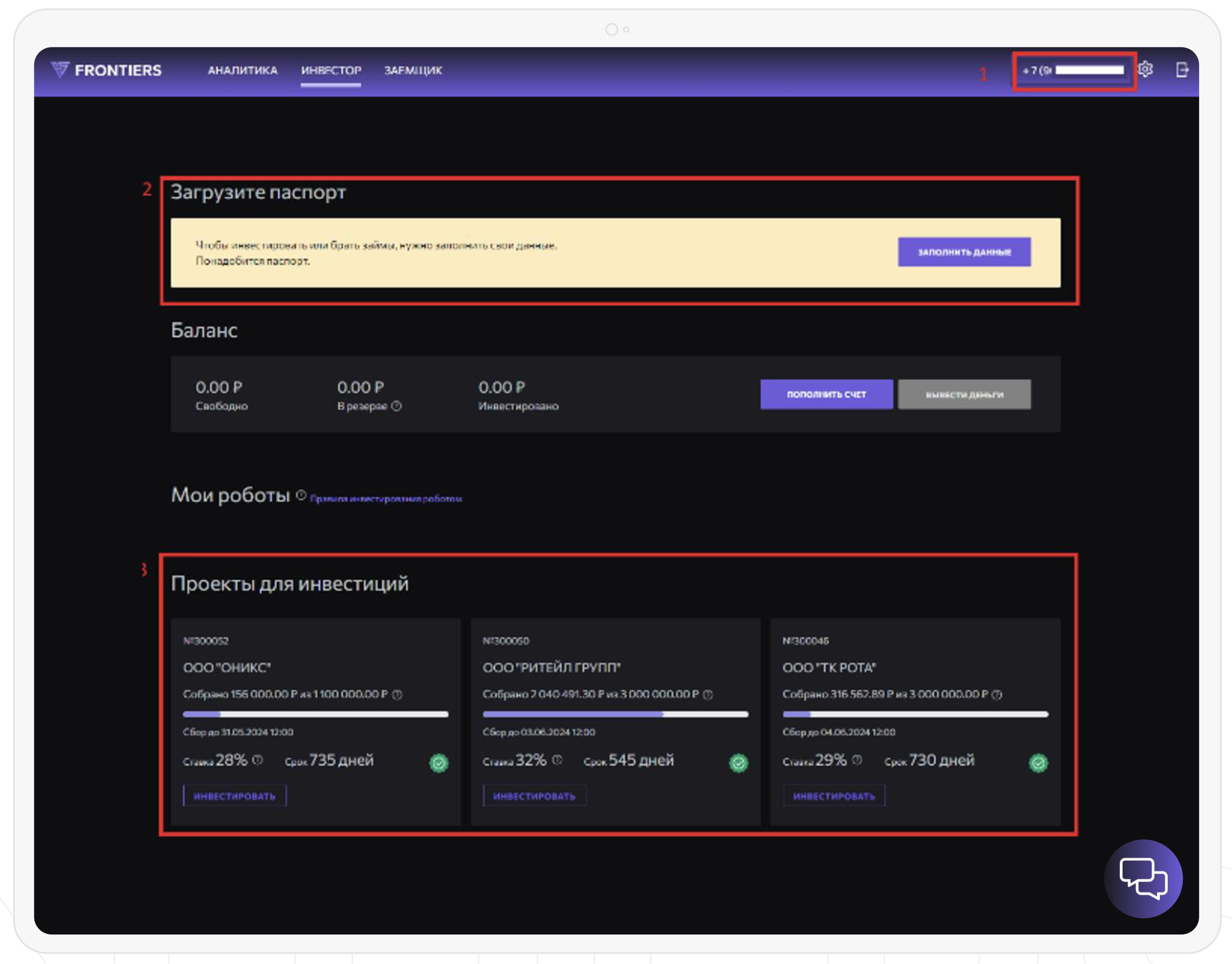
Task: Click green verified badge on РИТЕЙЛ ГРУПП
Action: pos(738,763)
